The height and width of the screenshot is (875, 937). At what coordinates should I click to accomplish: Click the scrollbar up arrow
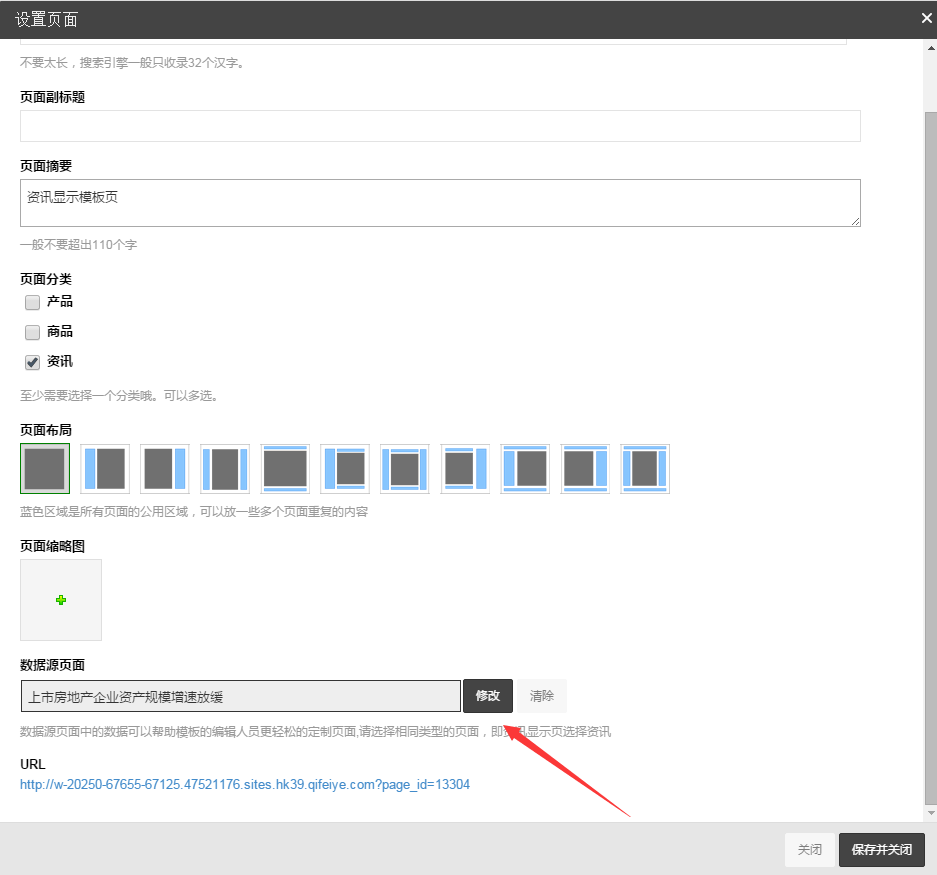930,48
